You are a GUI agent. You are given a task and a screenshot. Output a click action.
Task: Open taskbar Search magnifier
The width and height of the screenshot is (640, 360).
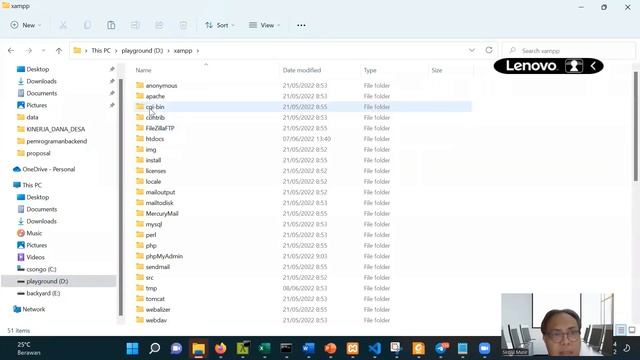coord(154,348)
